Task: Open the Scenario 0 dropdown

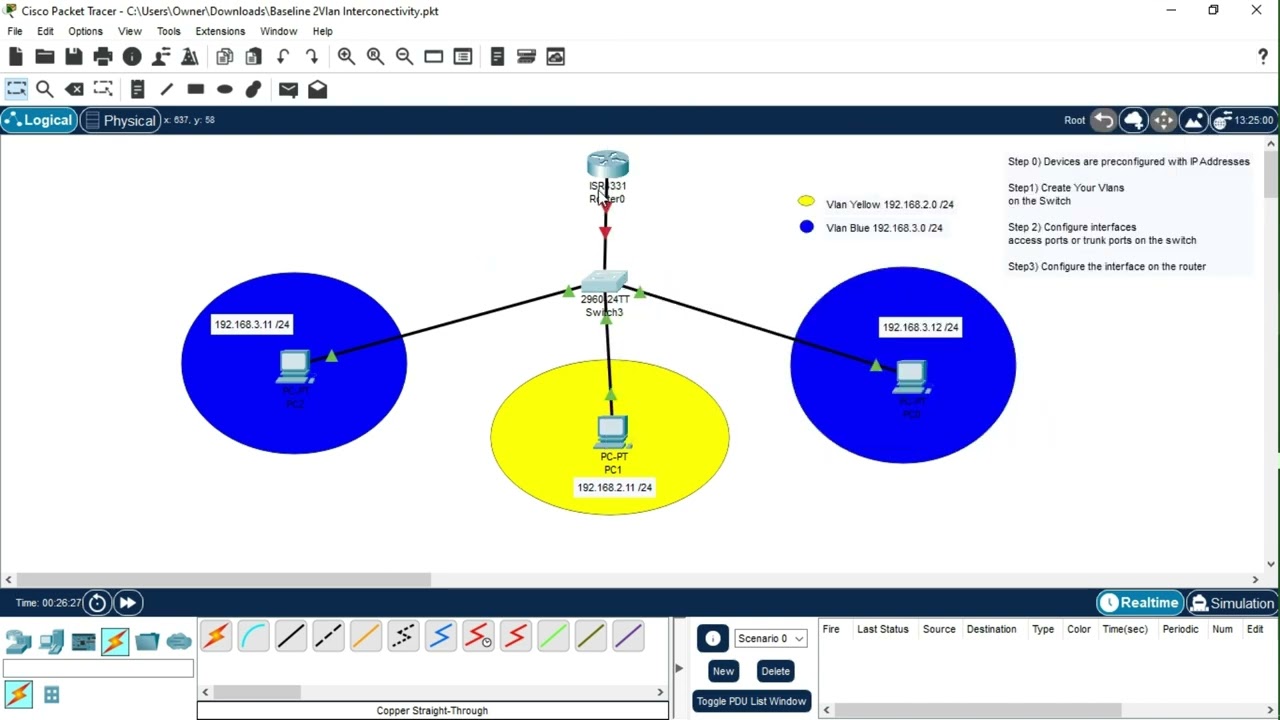Action: point(770,638)
